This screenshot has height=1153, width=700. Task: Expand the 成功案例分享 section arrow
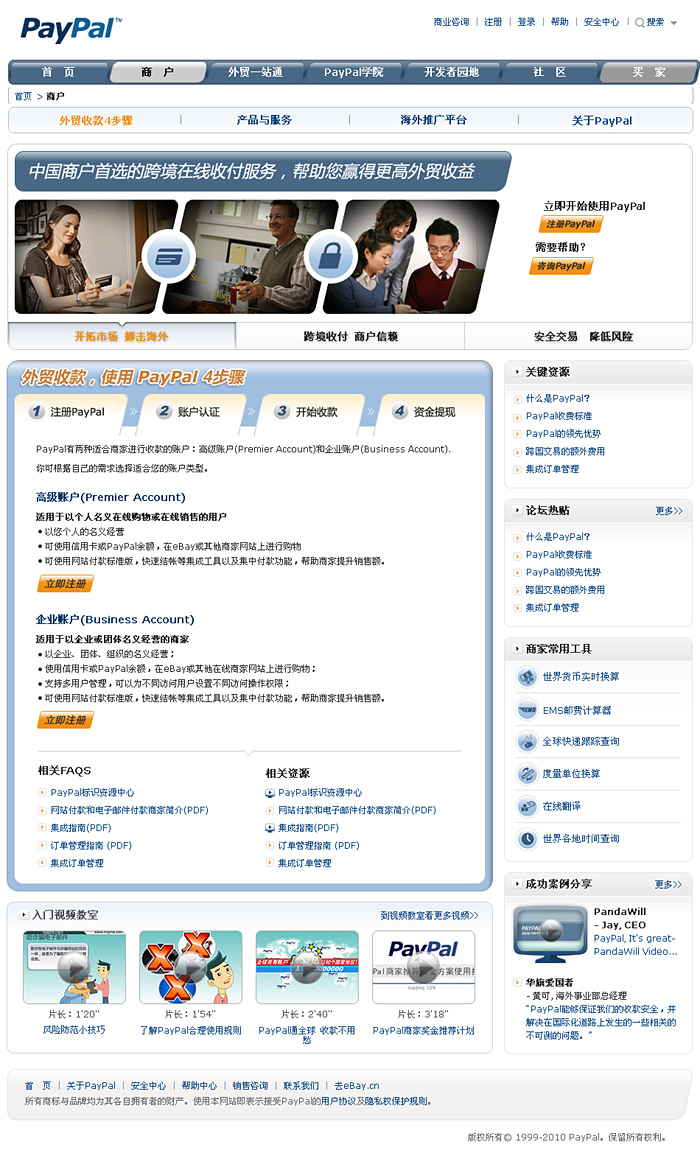point(518,884)
